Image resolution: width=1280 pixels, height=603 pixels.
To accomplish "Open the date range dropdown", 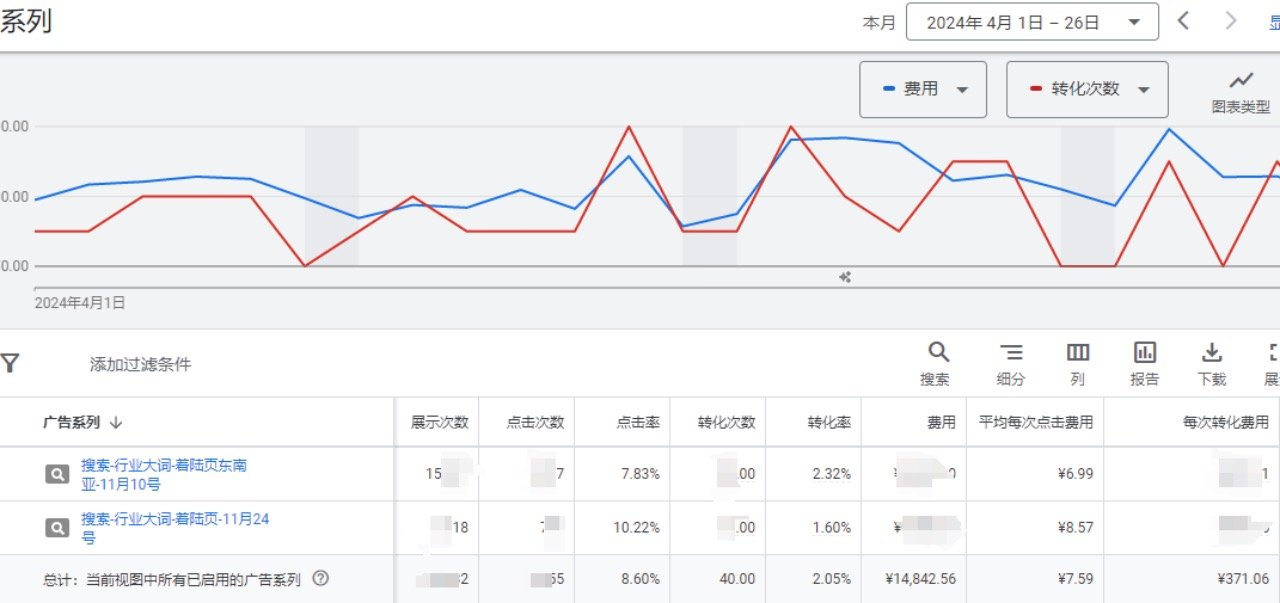I will pos(1032,22).
